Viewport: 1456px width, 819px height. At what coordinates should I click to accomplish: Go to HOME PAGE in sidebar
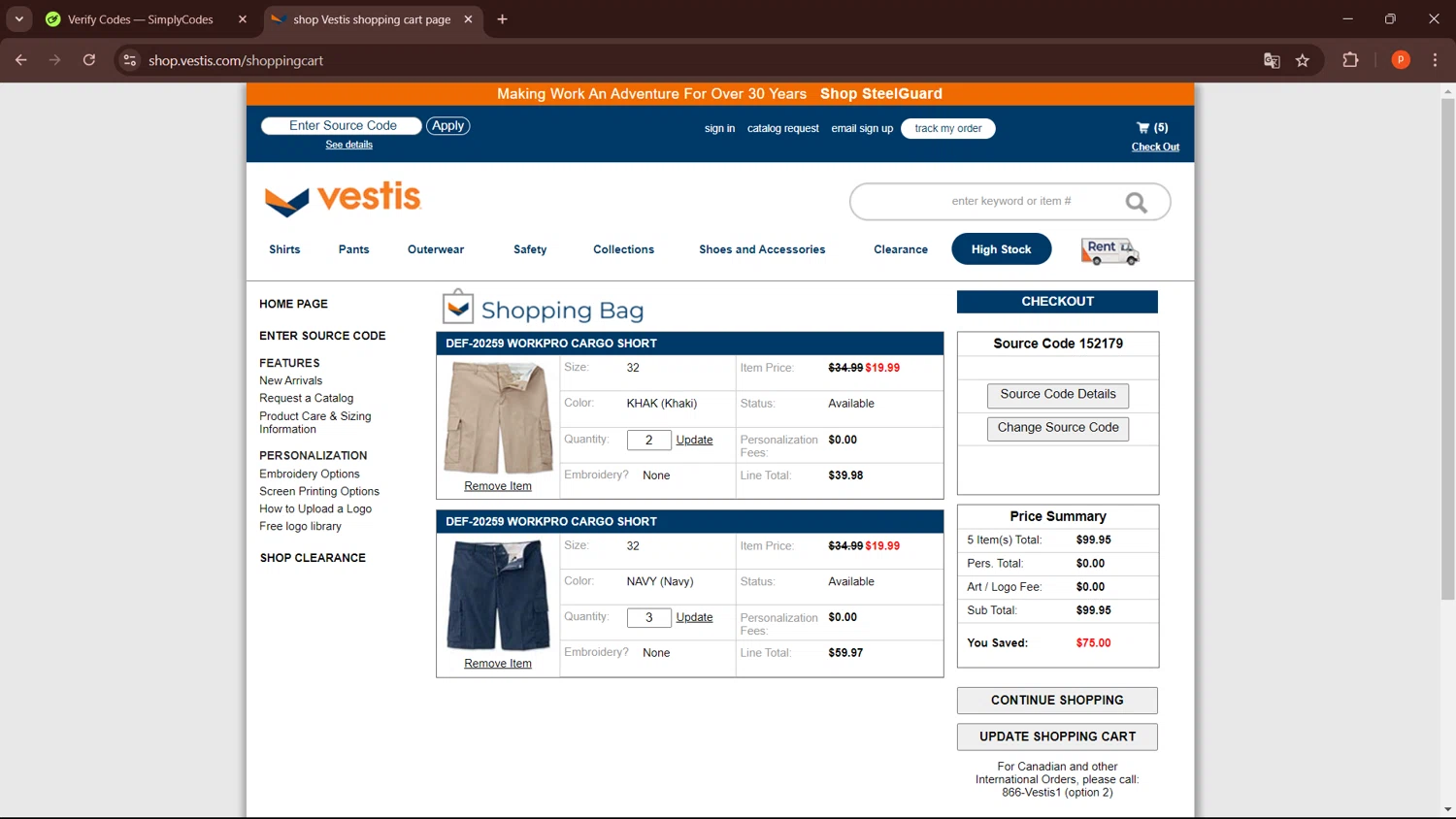click(293, 304)
